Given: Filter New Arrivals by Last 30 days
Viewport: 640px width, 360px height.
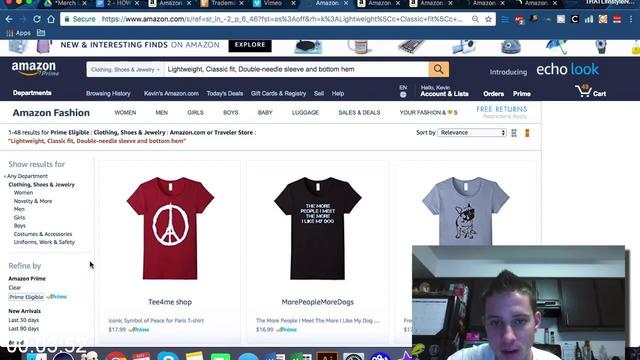Looking at the screenshot, I should [24, 320].
